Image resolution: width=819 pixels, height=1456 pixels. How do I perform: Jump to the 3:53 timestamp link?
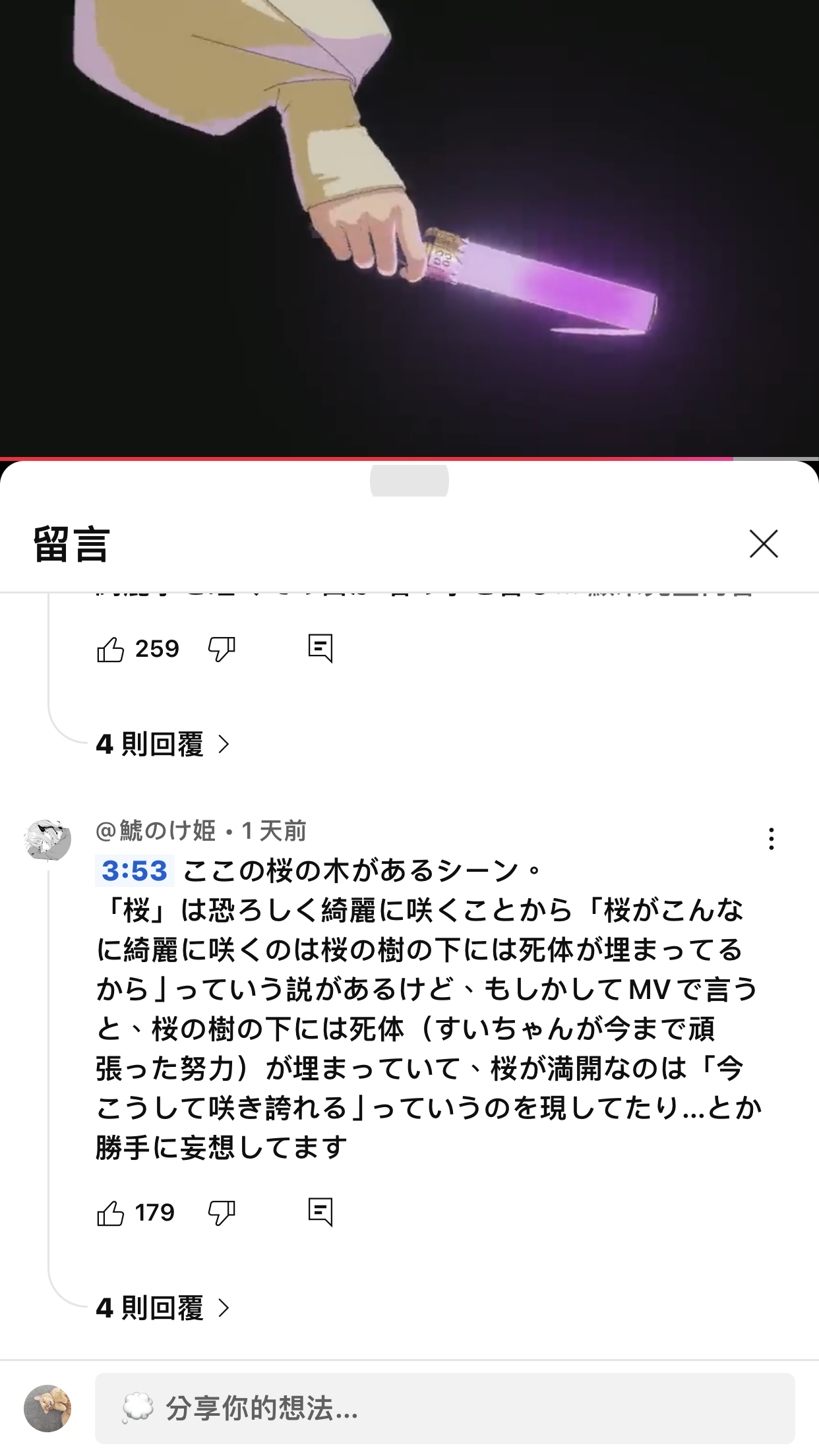(135, 871)
